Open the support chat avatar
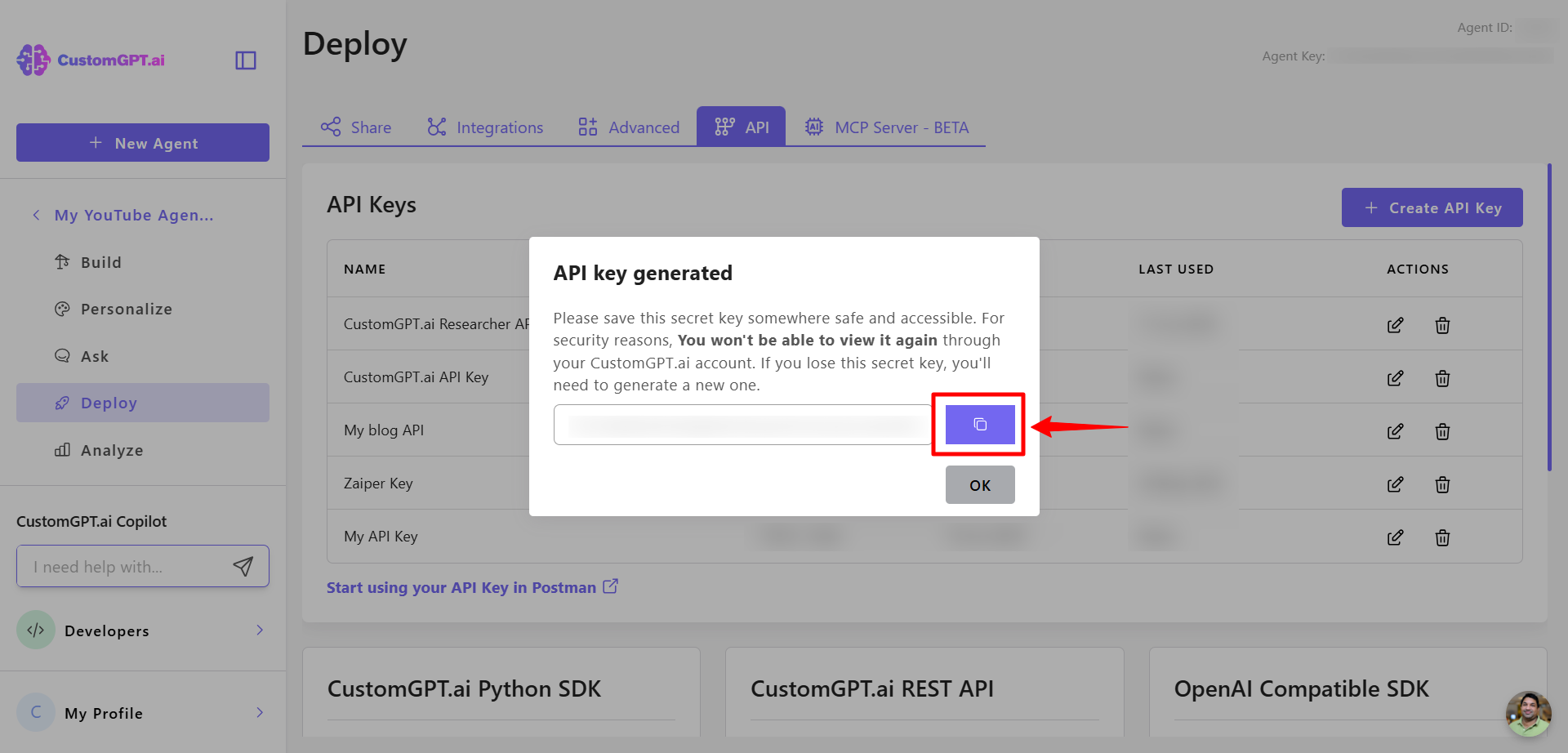 [x=1528, y=714]
